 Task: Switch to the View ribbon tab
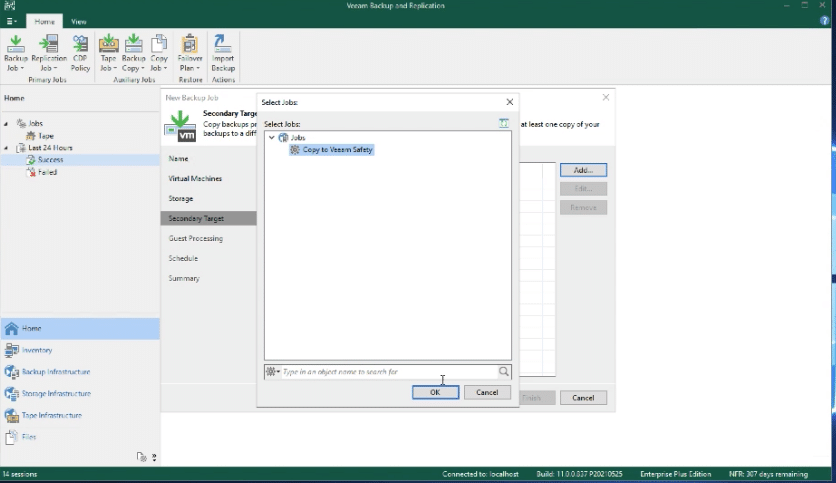78,21
